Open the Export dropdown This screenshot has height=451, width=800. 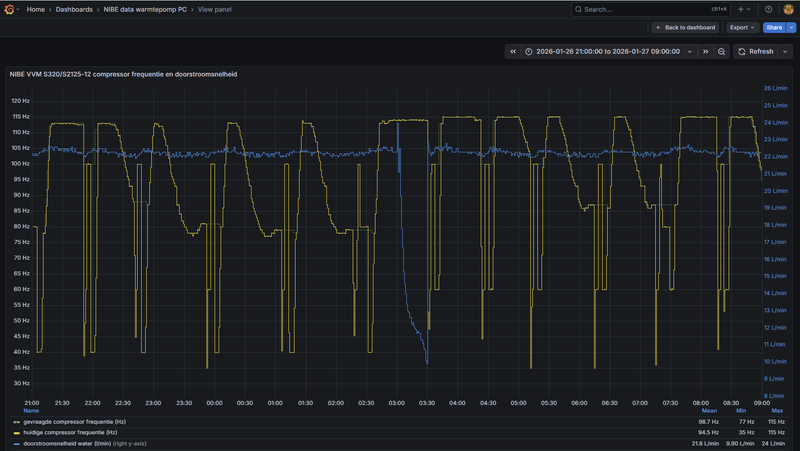click(x=742, y=28)
